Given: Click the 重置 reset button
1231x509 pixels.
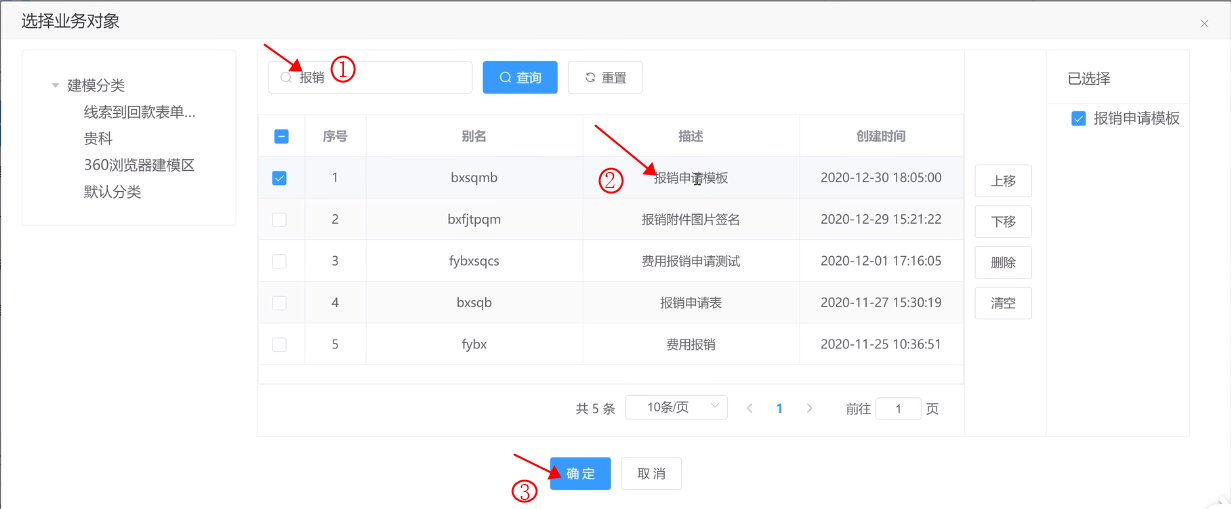Looking at the screenshot, I should [605, 78].
